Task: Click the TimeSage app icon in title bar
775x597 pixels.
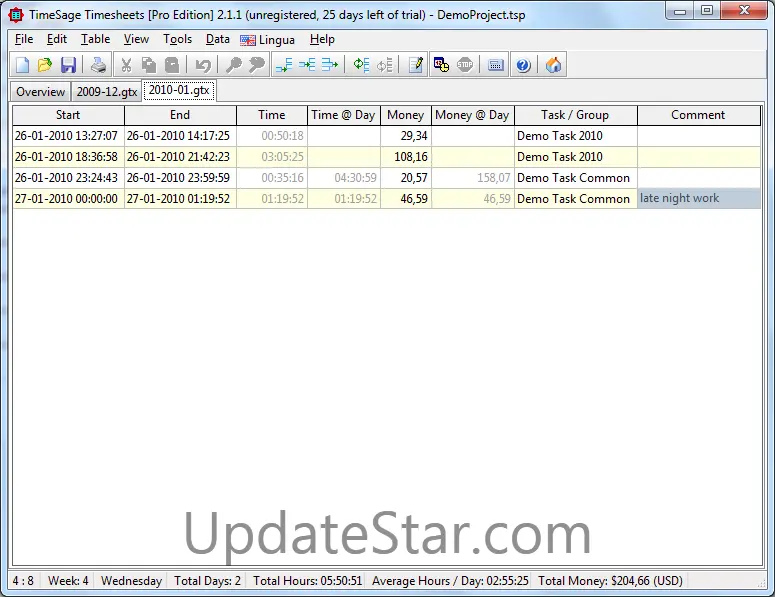Action: click(16, 15)
